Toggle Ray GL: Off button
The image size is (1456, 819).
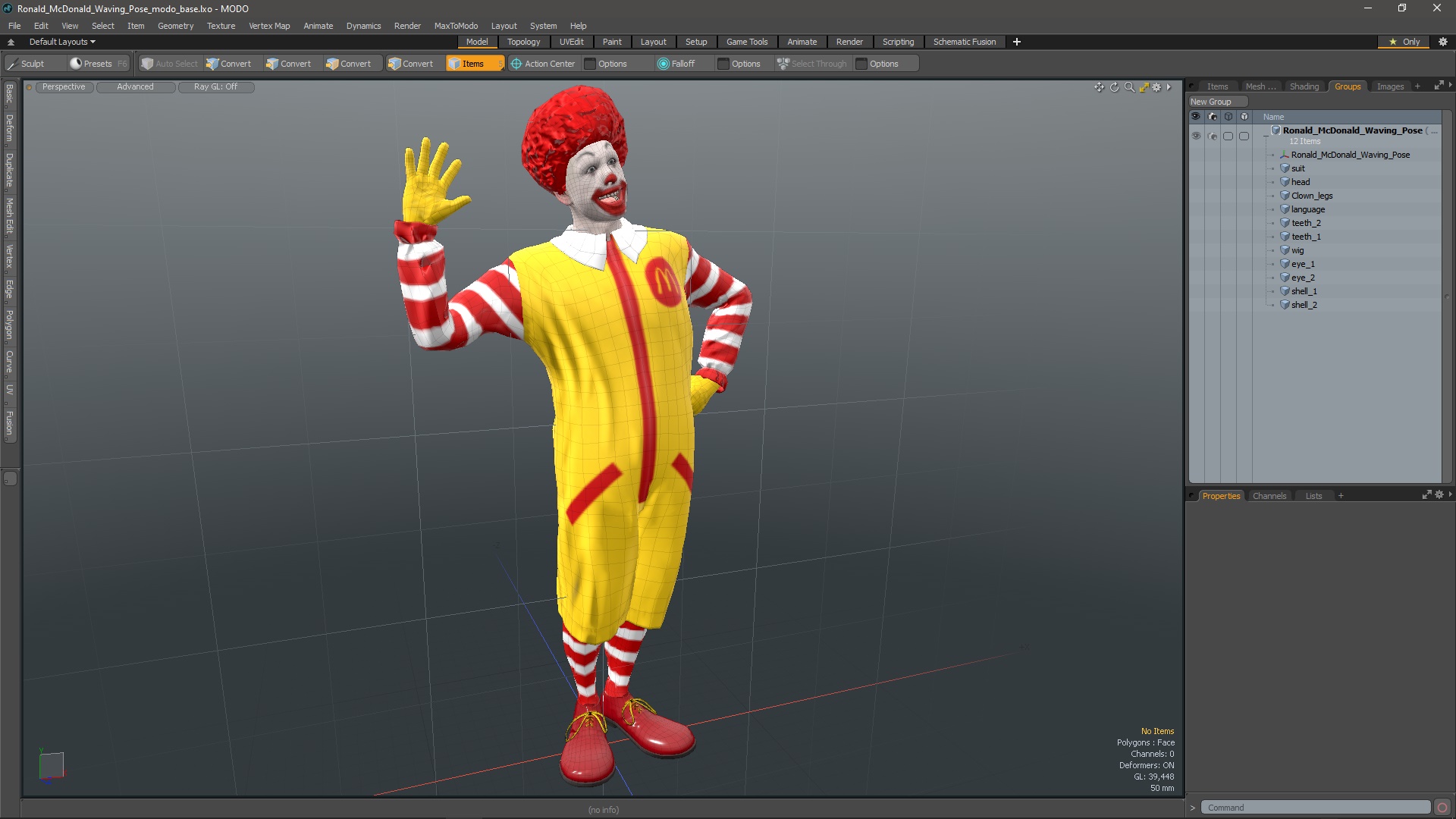tap(215, 86)
